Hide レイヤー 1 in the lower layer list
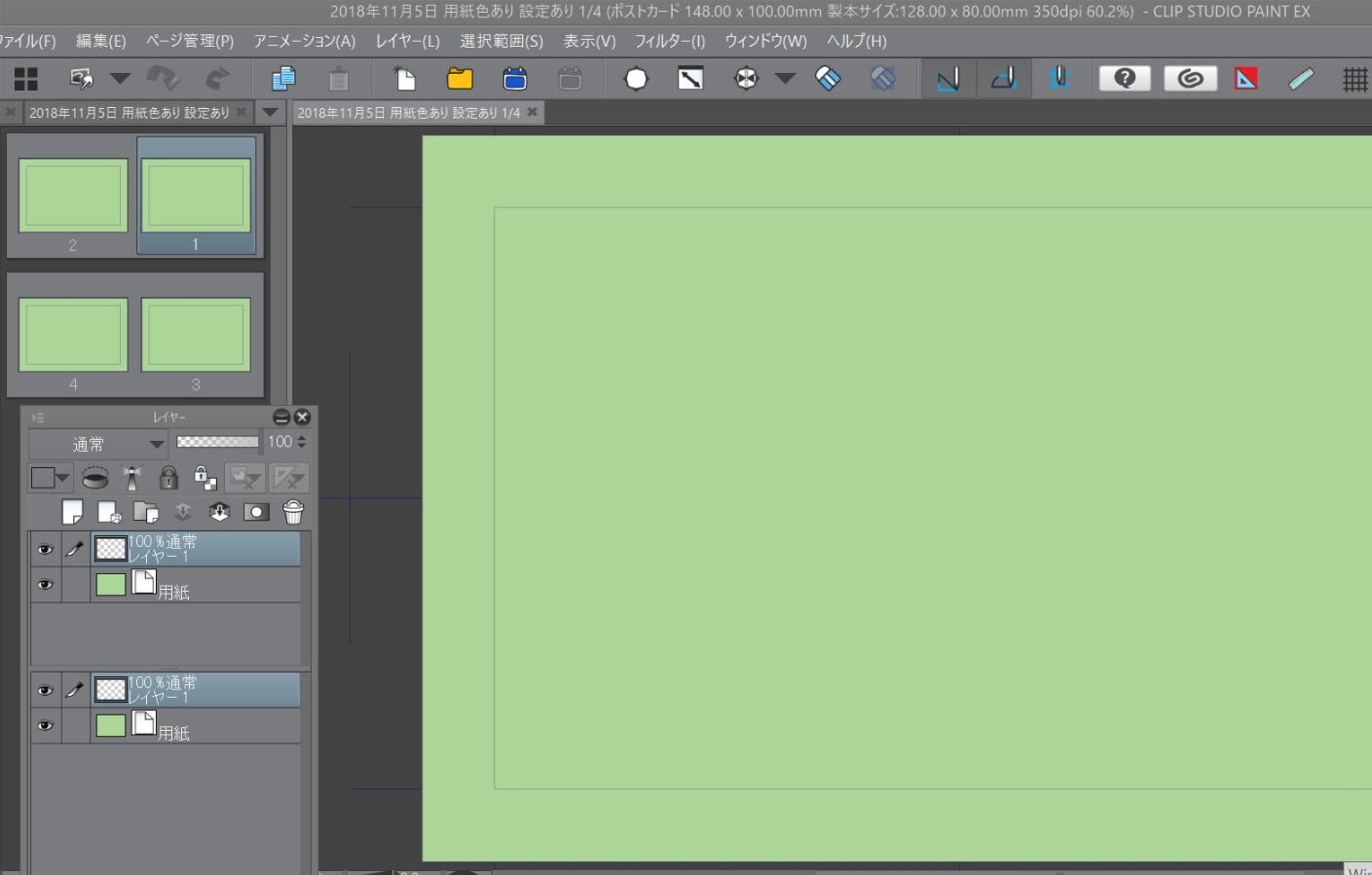 pyautogui.click(x=45, y=691)
